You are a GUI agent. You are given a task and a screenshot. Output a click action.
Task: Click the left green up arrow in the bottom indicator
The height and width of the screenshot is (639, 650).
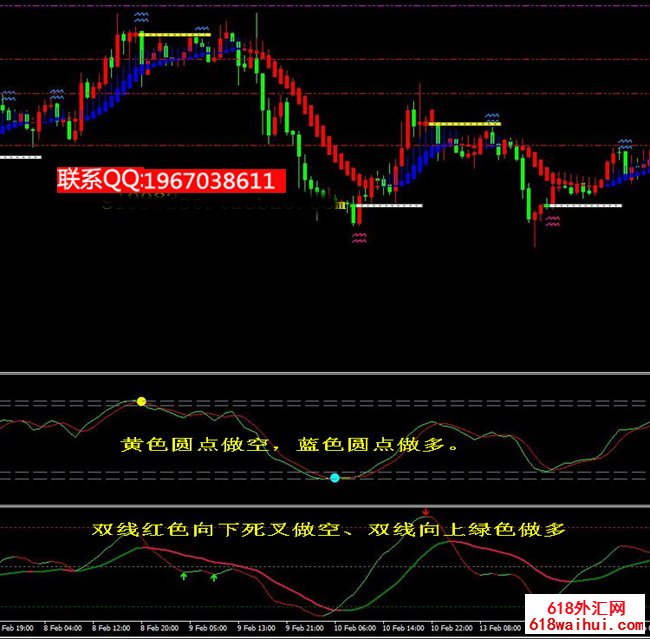[182, 576]
